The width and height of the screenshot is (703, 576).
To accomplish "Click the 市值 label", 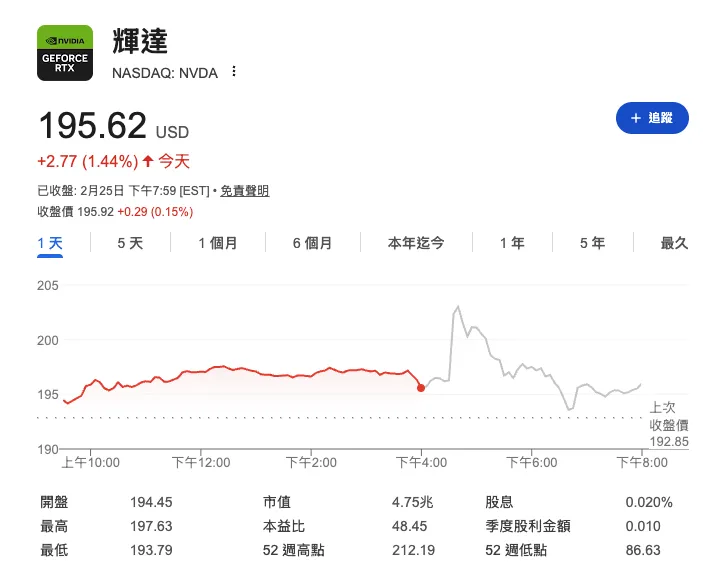I will (x=277, y=502).
